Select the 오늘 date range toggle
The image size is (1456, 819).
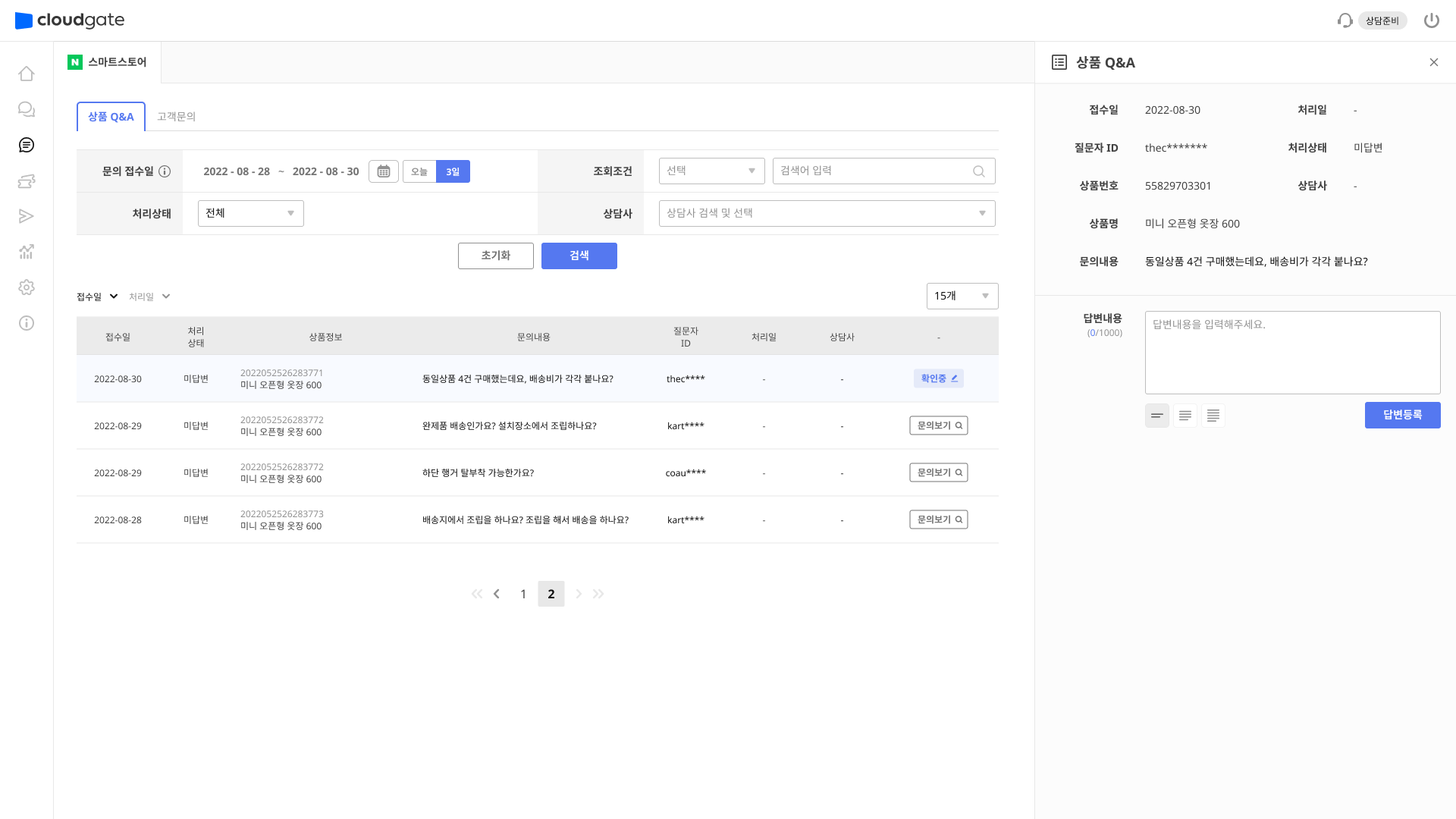[419, 171]
